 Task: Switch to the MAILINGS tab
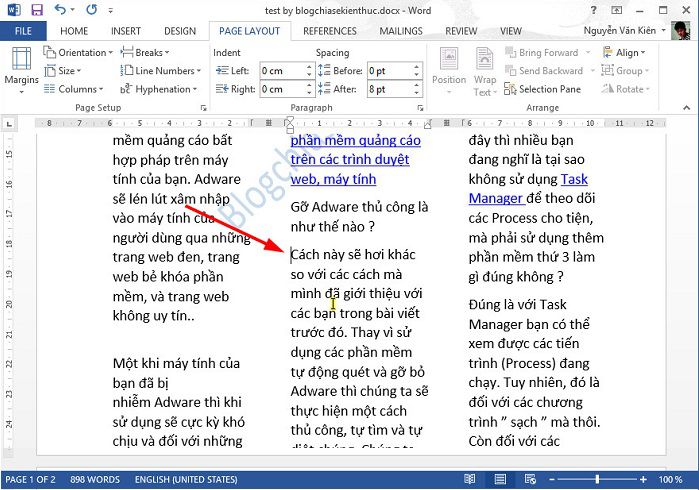[401, 31]
